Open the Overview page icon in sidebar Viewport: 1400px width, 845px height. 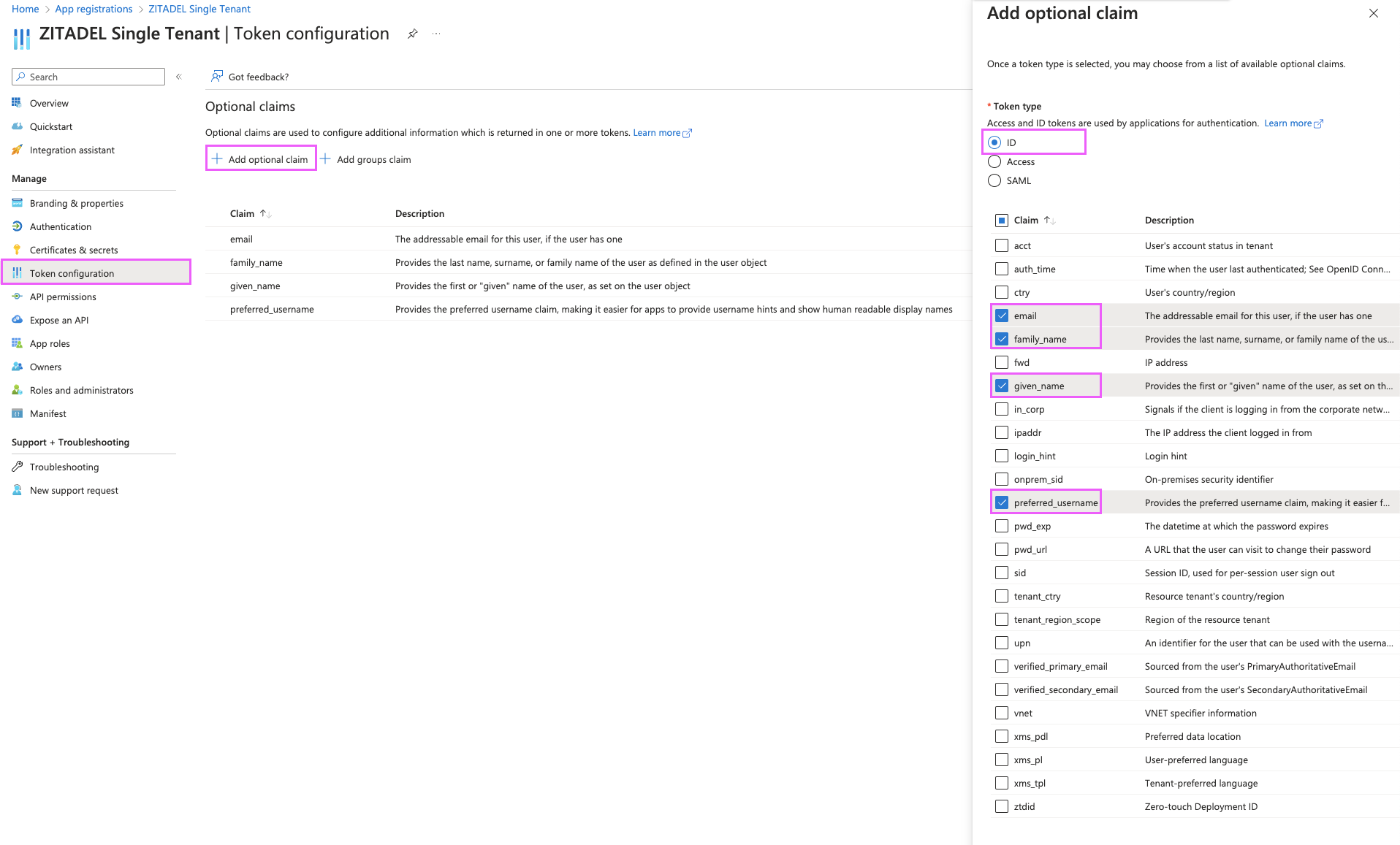(17, 103)
